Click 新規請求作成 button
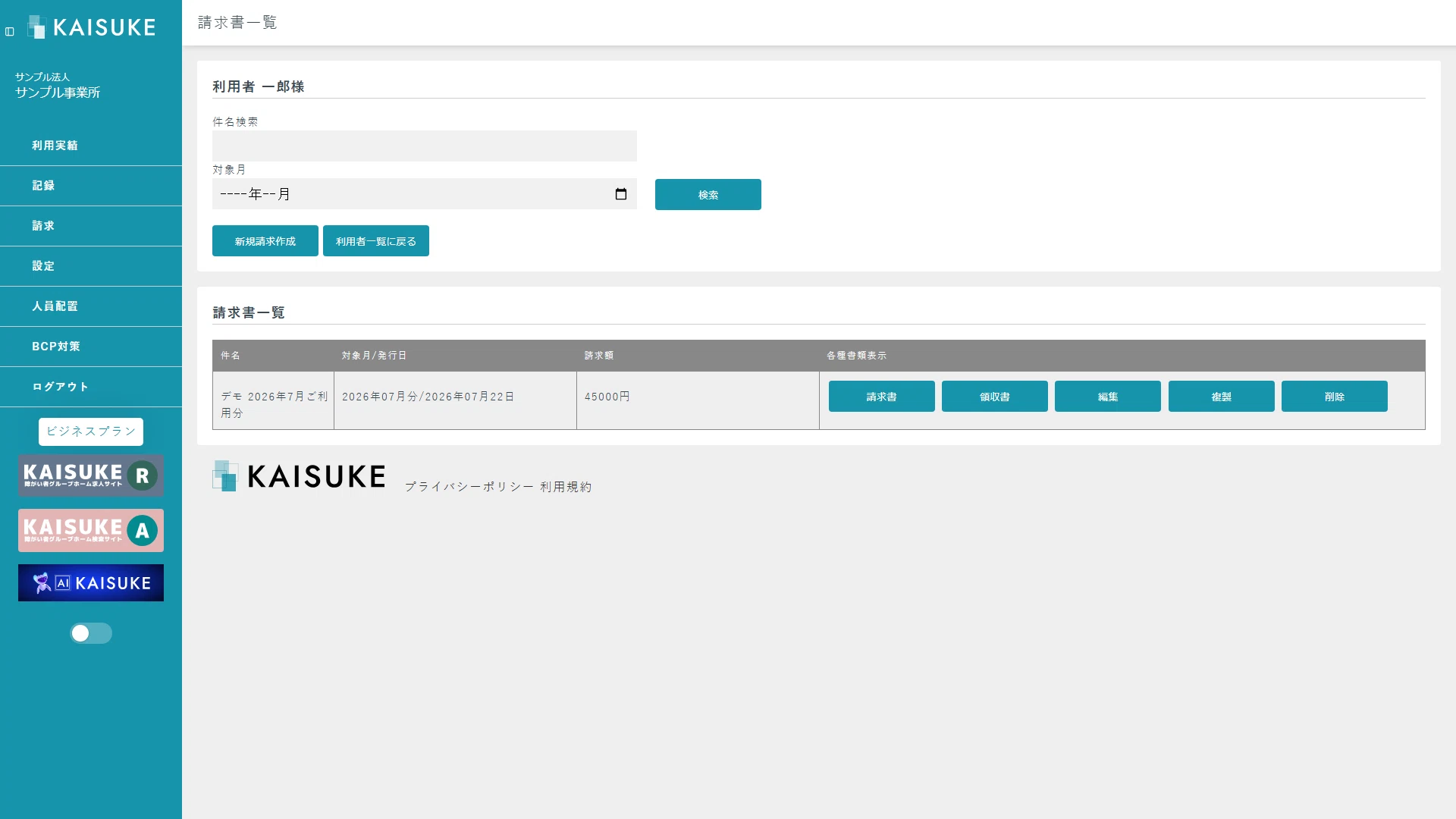This screenshot has height=819, width=1456. [265, 241]
